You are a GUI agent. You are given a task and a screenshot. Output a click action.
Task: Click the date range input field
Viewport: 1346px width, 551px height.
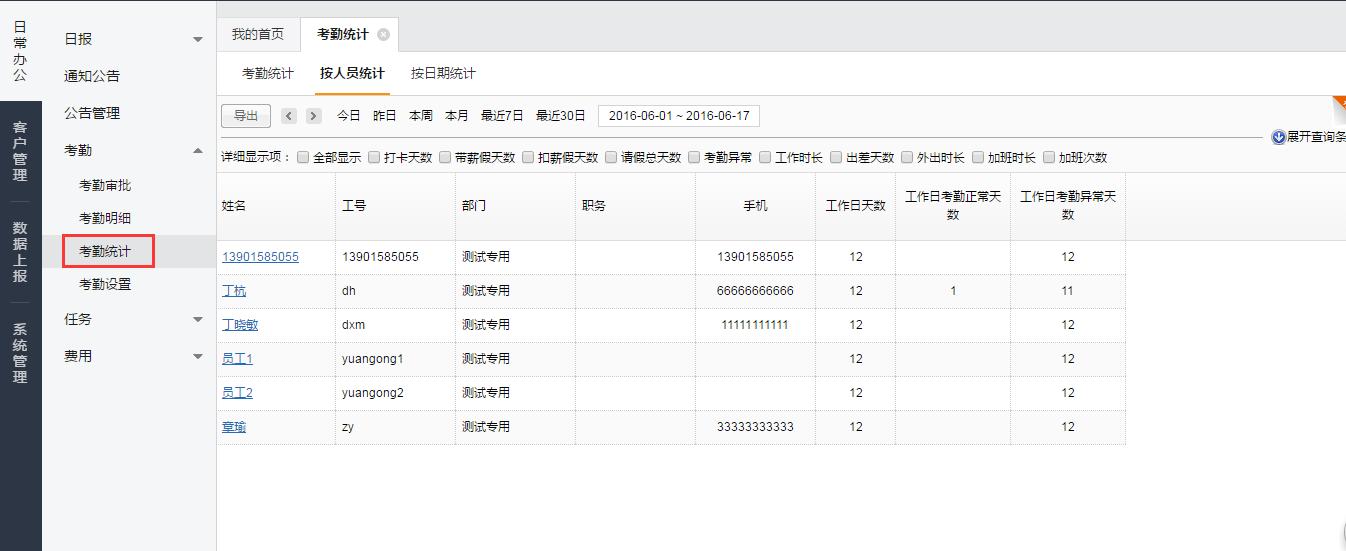click(x=678, y=116)
